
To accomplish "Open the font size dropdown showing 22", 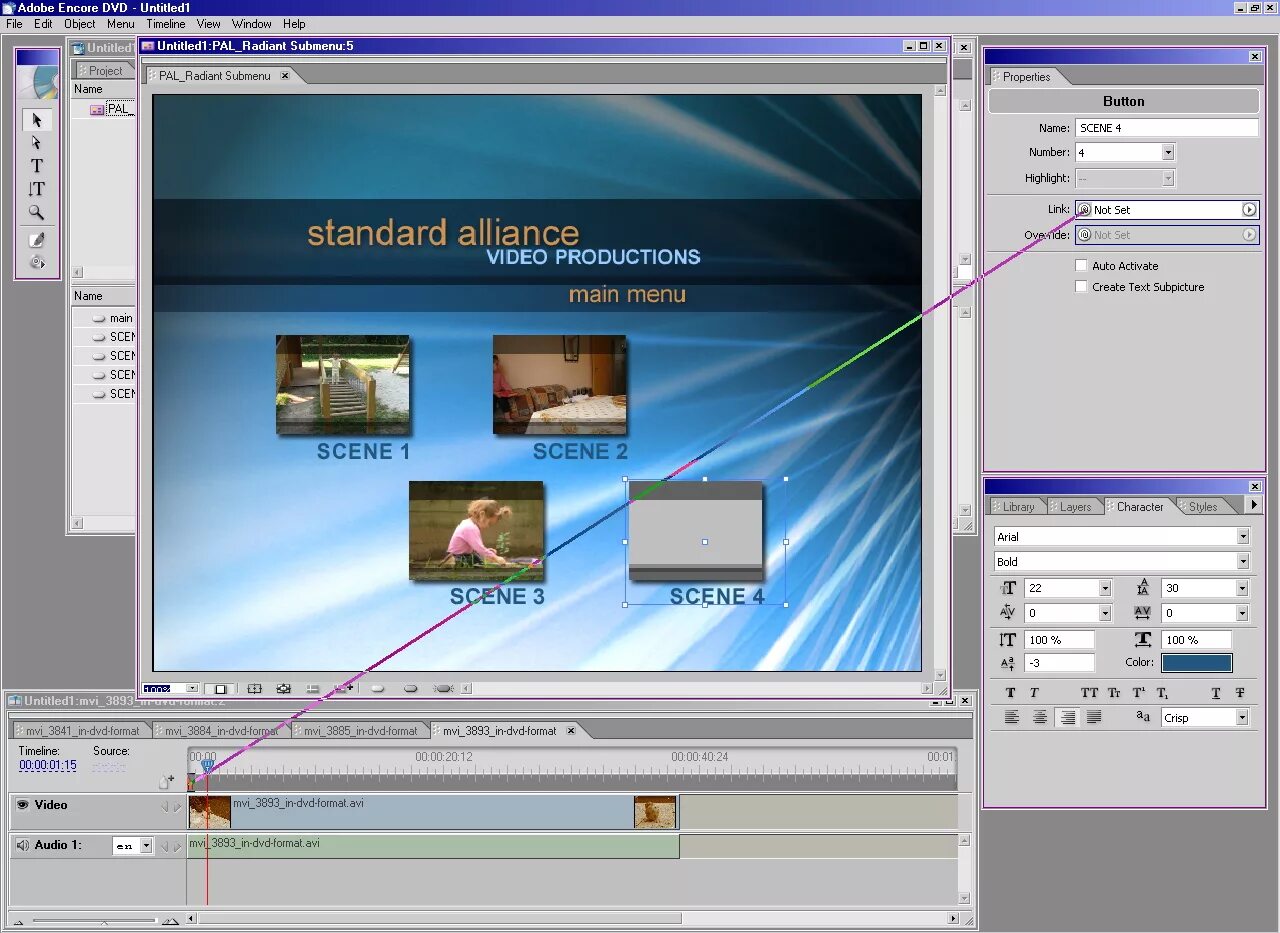I will click(1105, 589).
